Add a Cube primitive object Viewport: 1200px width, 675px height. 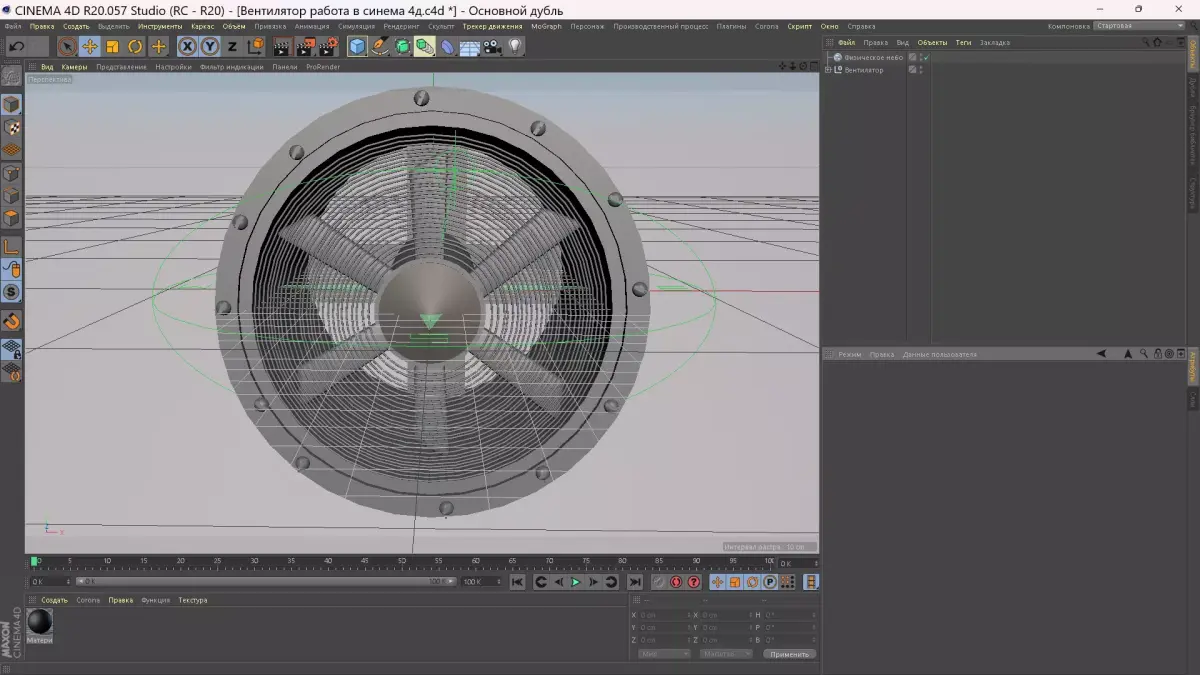(357, 46)
